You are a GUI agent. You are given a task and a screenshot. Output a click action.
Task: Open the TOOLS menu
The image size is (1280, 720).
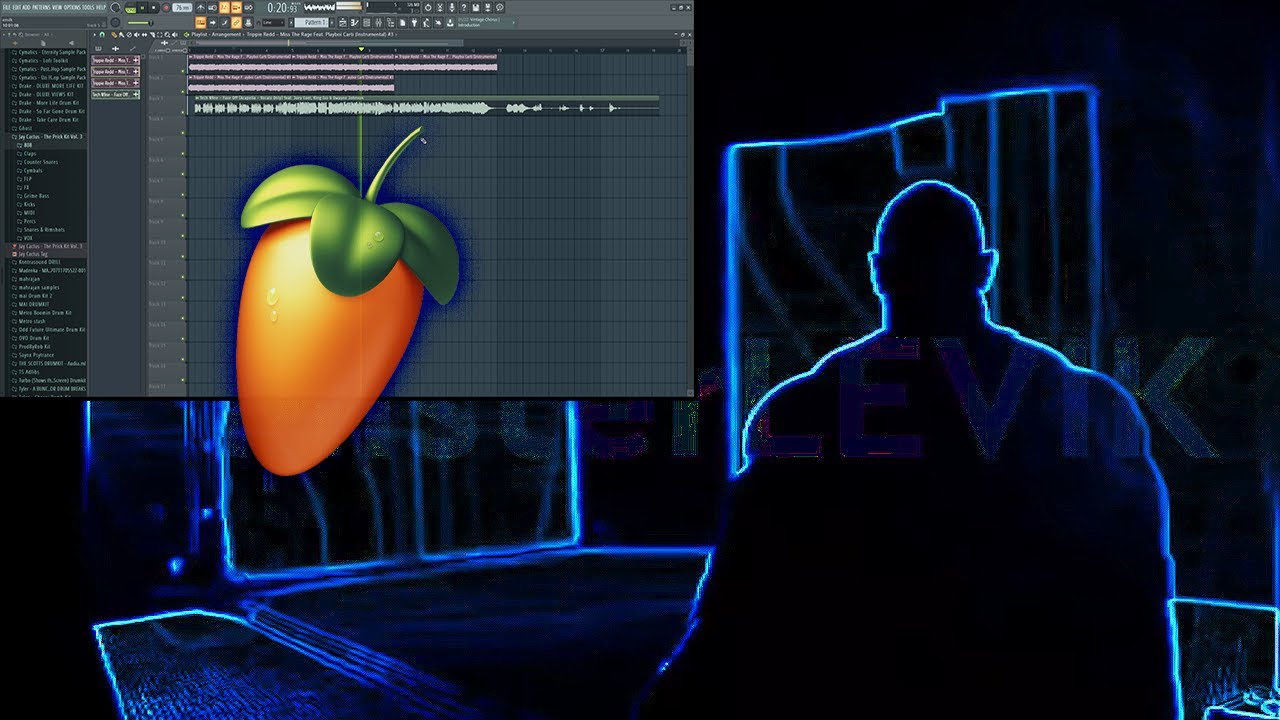click(89, 7)
